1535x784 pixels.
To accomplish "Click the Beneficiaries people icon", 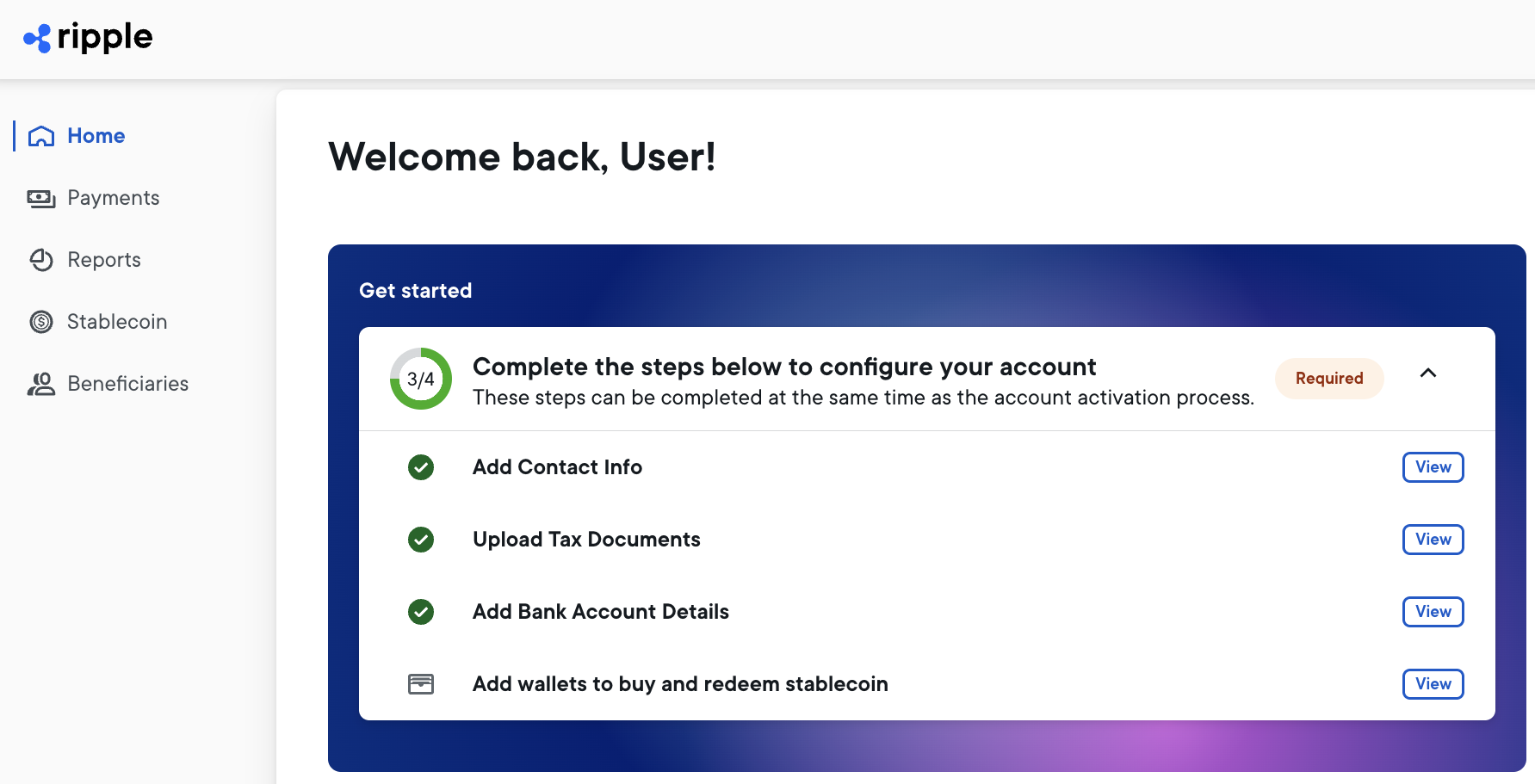I will point(41,384).
